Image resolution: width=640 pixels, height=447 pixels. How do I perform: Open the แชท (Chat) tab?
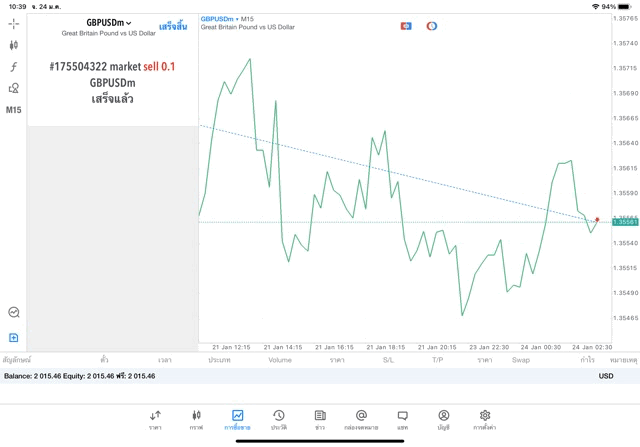coord(402,419)
